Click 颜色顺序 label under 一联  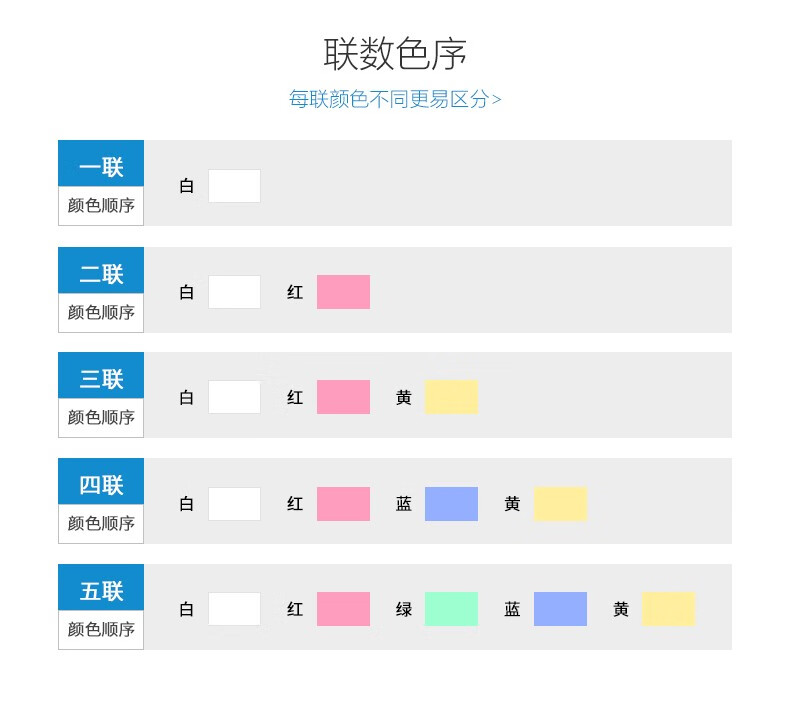coord(101,206)
